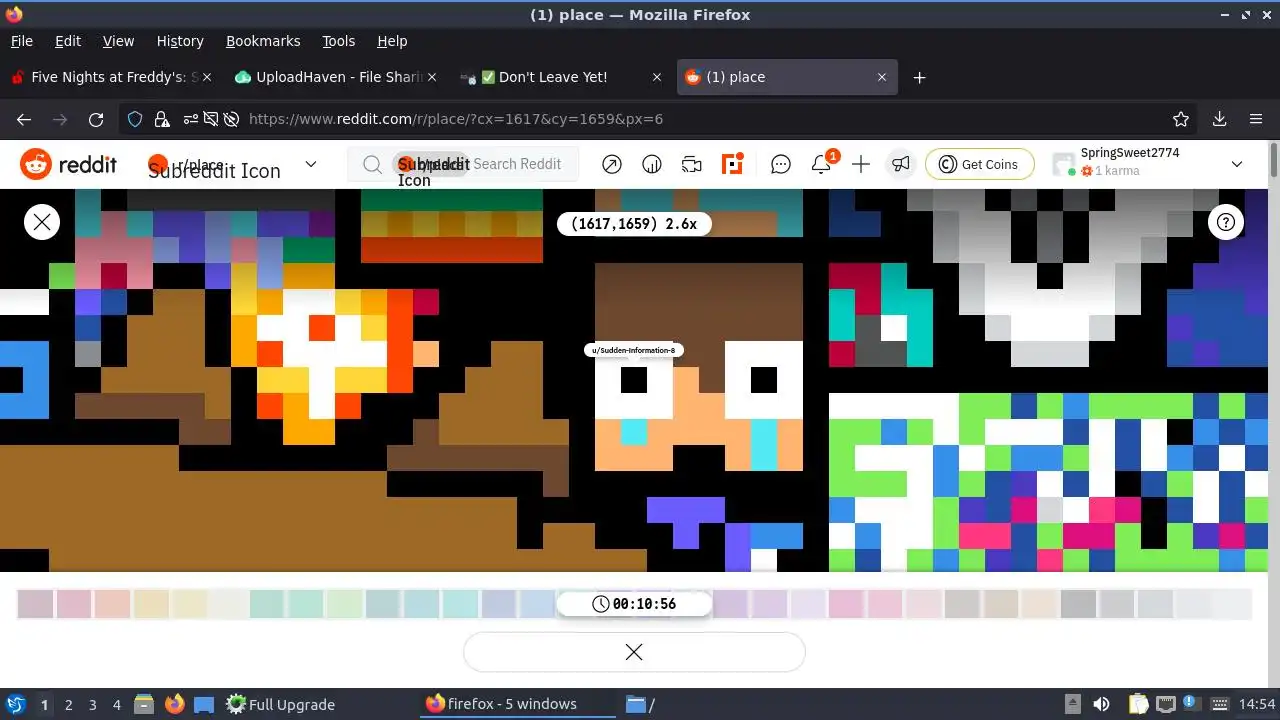Click the 00:10:56 countdown timer

tap(634, 604)
